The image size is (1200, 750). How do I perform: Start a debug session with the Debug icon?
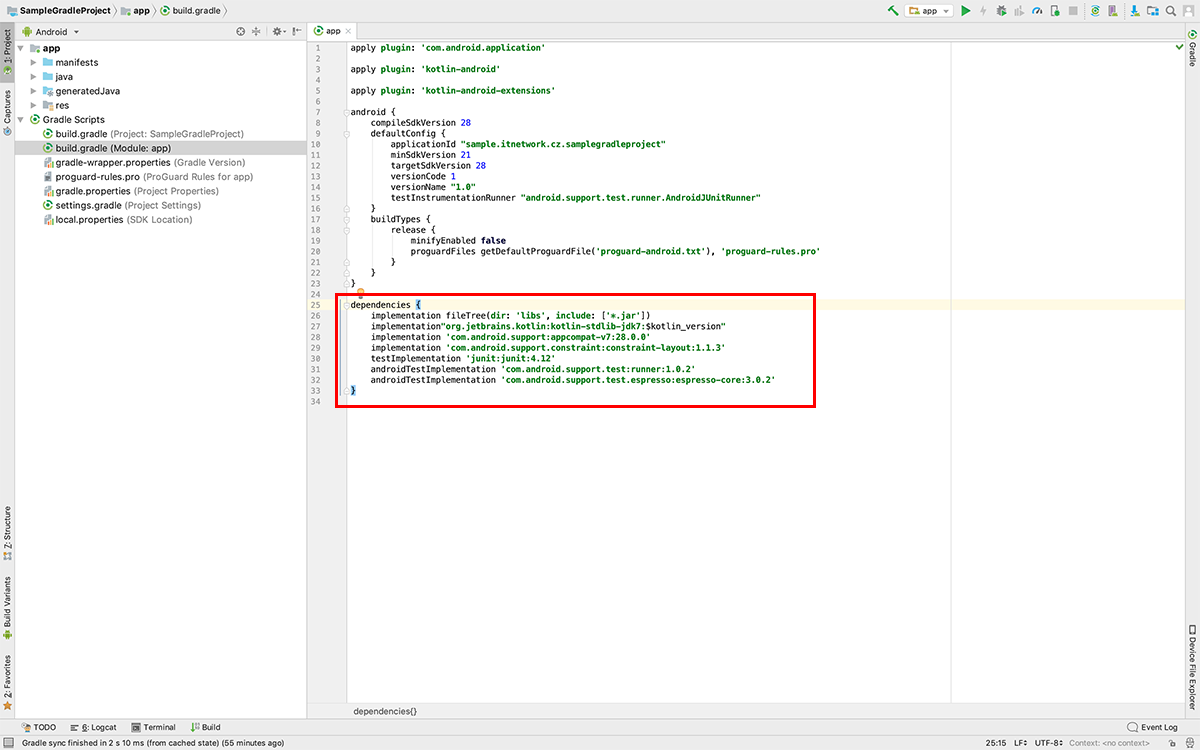[1000, 10]
